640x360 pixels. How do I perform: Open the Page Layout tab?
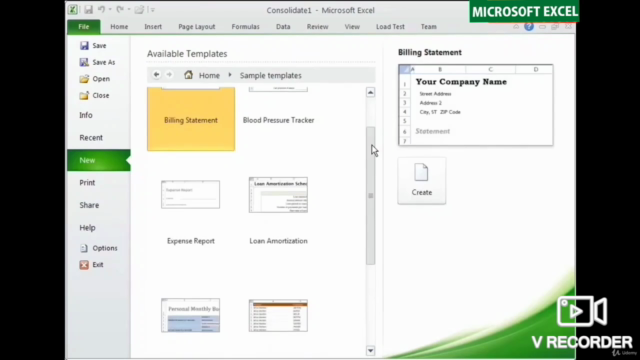point(197,27)
